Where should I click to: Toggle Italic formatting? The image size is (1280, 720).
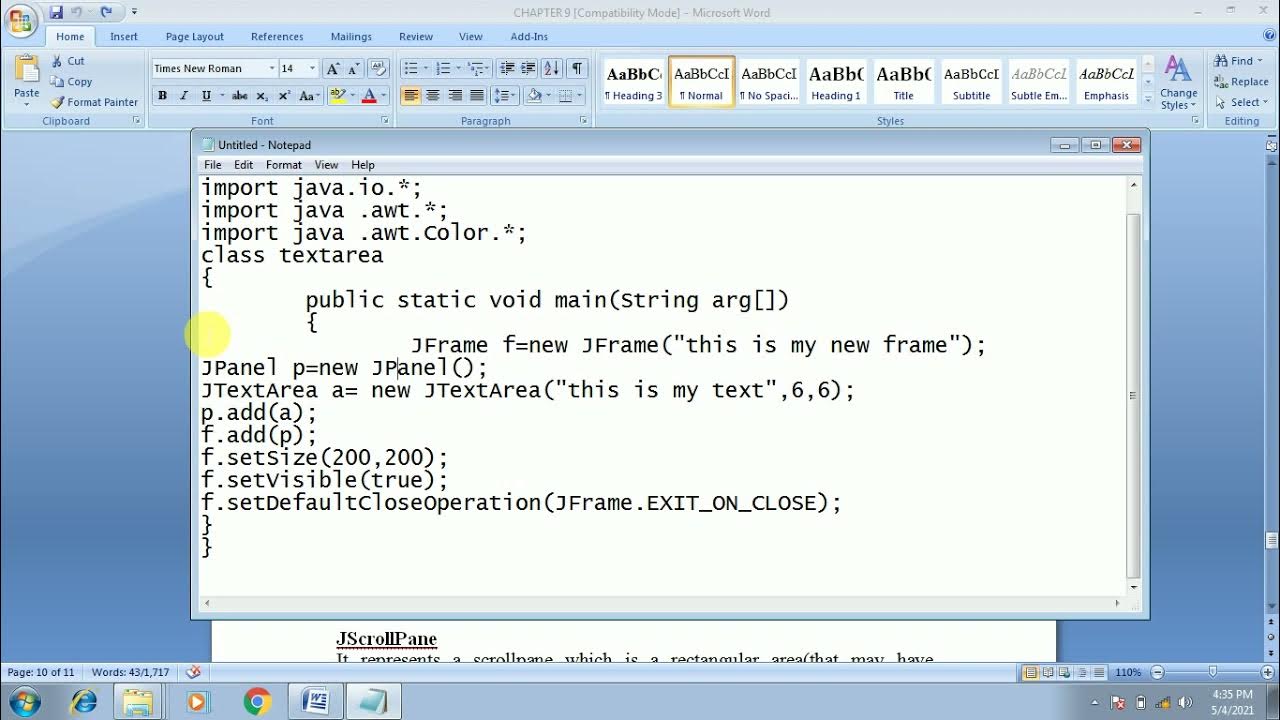tap(184, 96)
